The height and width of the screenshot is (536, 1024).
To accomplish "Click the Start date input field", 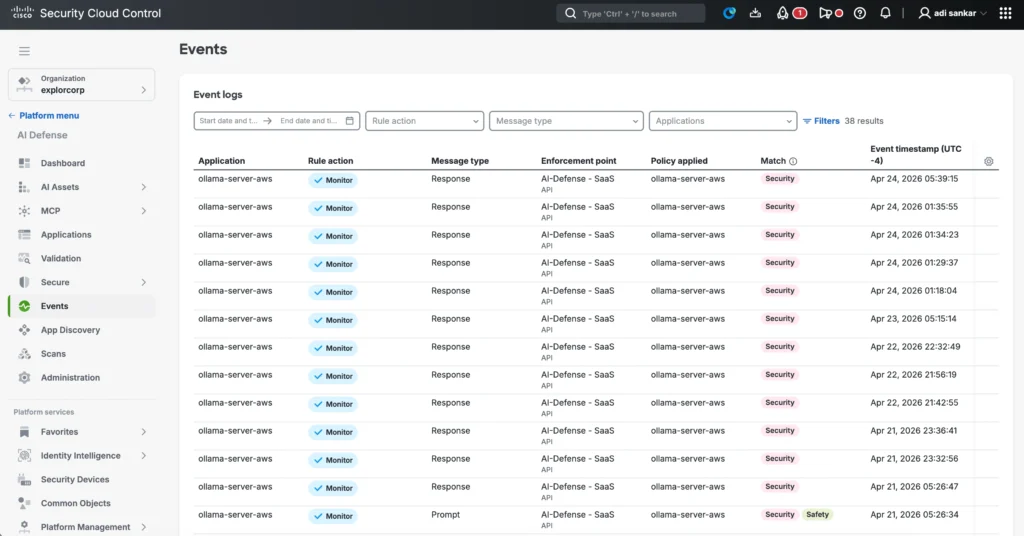I will (x=229, y=121).
